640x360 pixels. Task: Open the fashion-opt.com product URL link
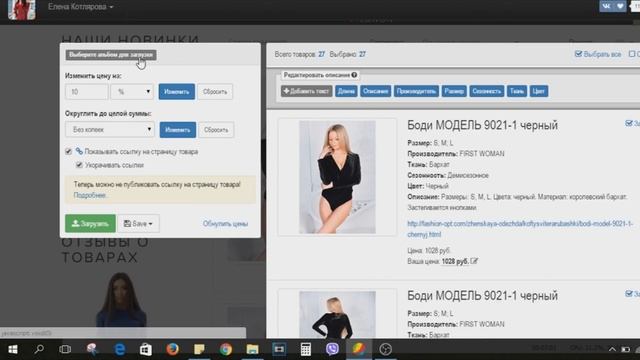(520, 229)
